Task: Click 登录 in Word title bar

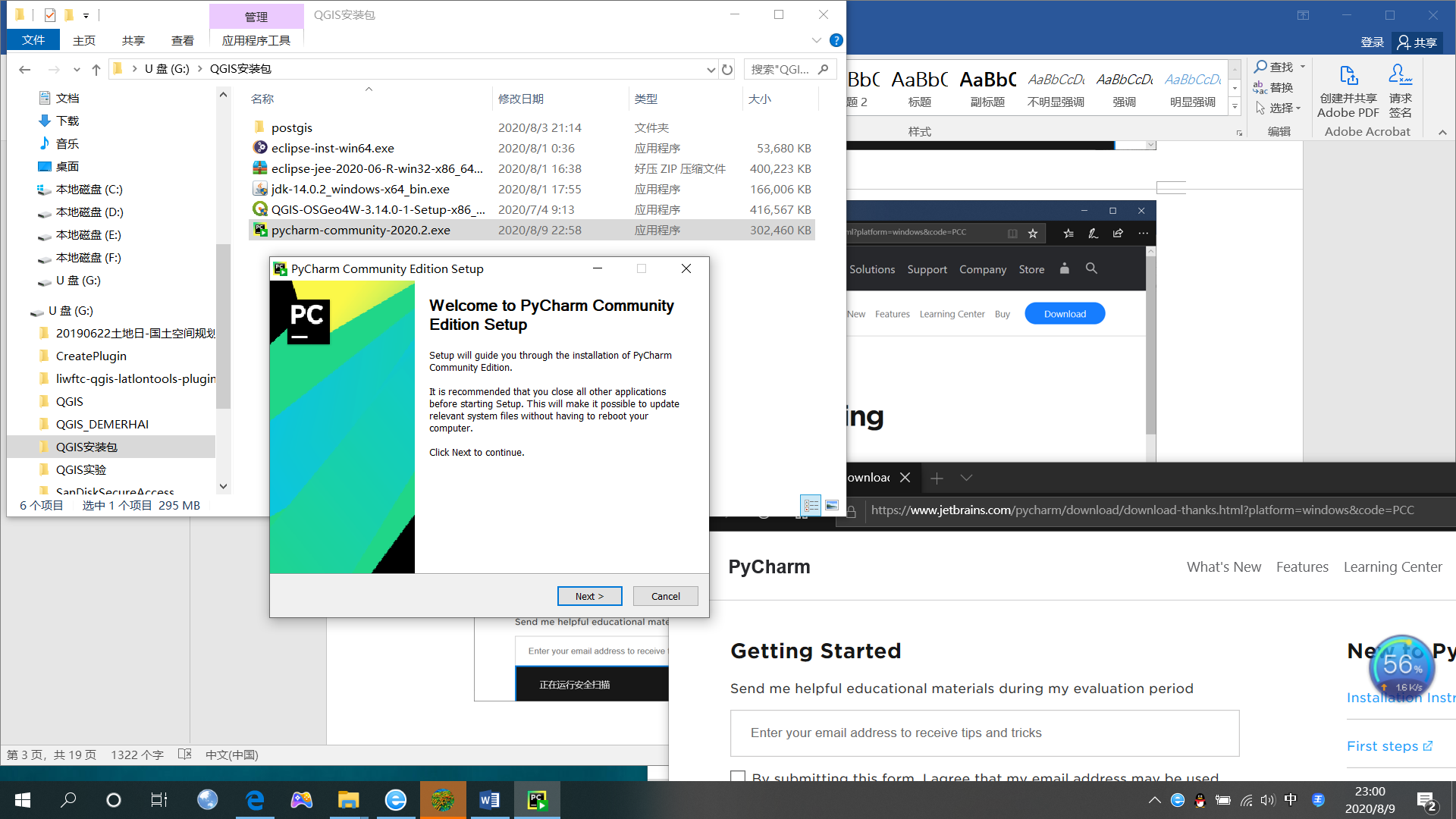Action: click(1372, 42)
